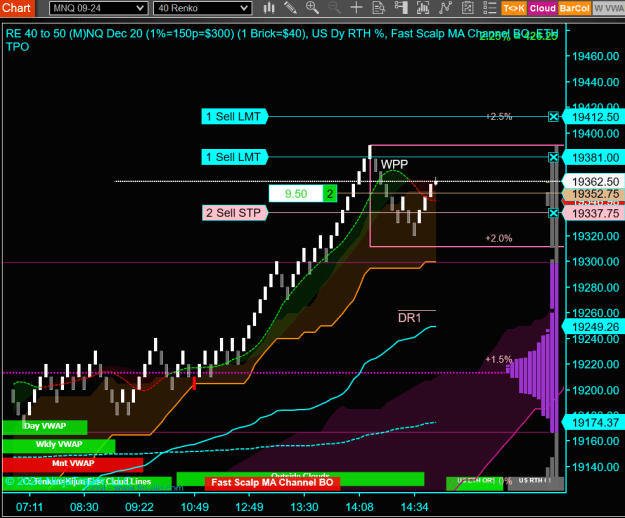Click the 19381.00 price axis marker
This screenshot has height=518, width=625.
[x=594, y=158]
